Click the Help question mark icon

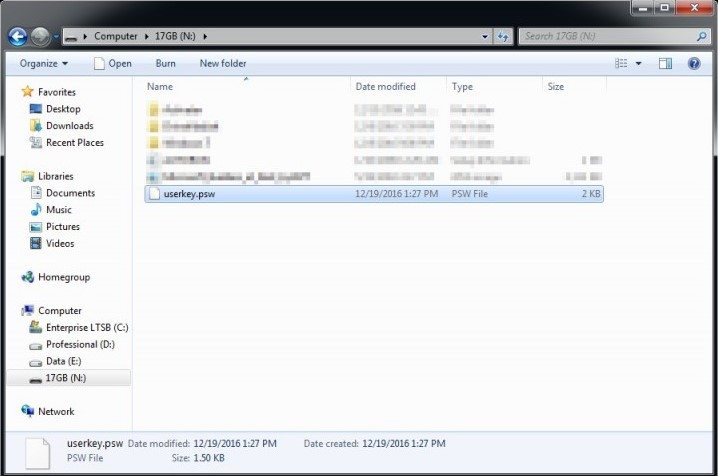click(x=693, y=63)
